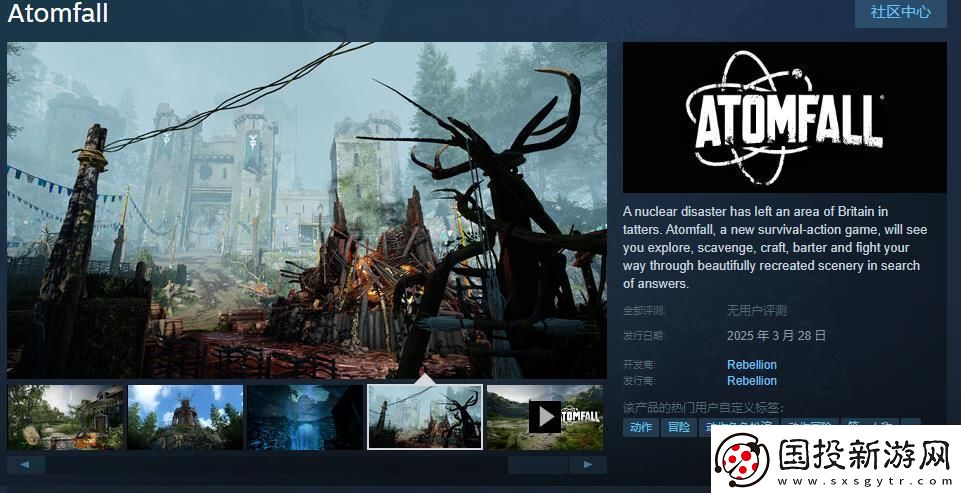
Task: Open the Rebellion publisher link
Action: coord(751,381)
